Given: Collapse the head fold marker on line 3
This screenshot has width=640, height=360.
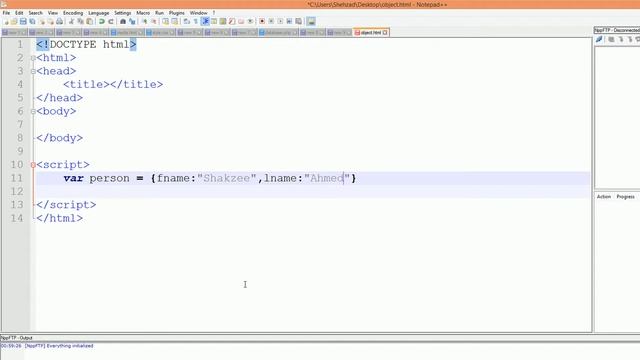Looking at the screenshot, I should [x=33, y=71].
